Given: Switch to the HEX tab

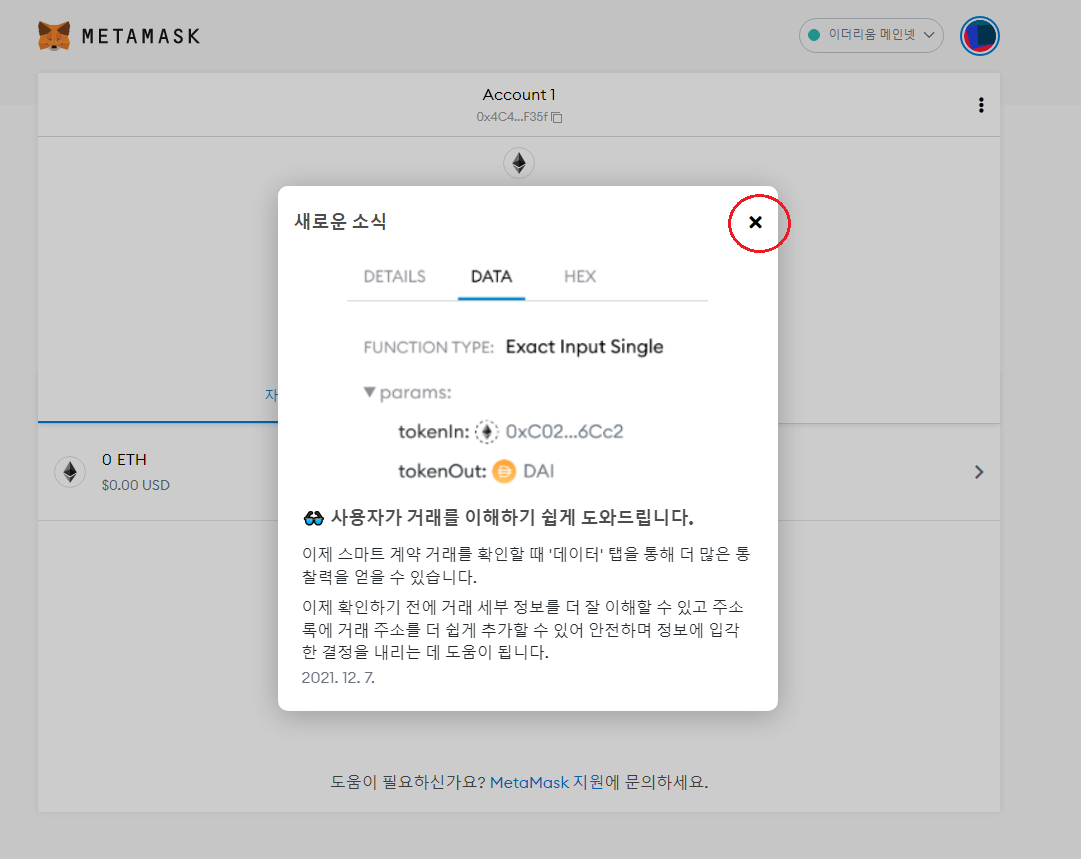Looking at the screenshot, I should 580,276.
